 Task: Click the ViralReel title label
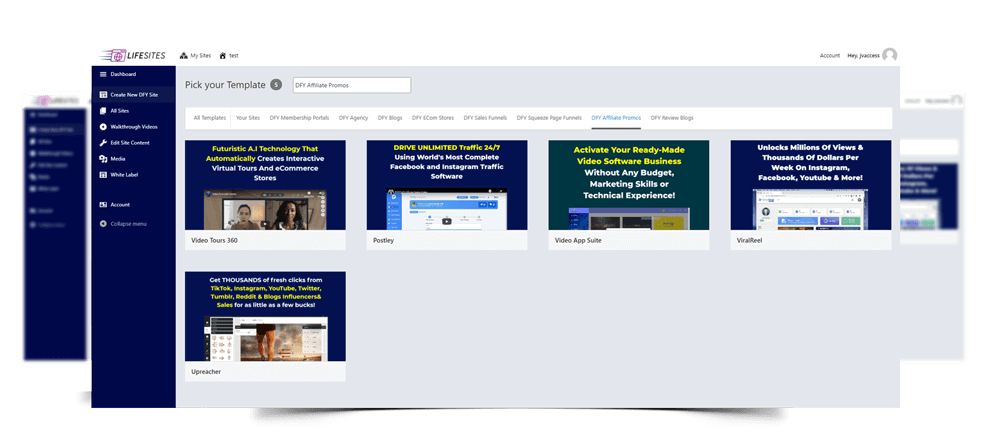(749, 241)
